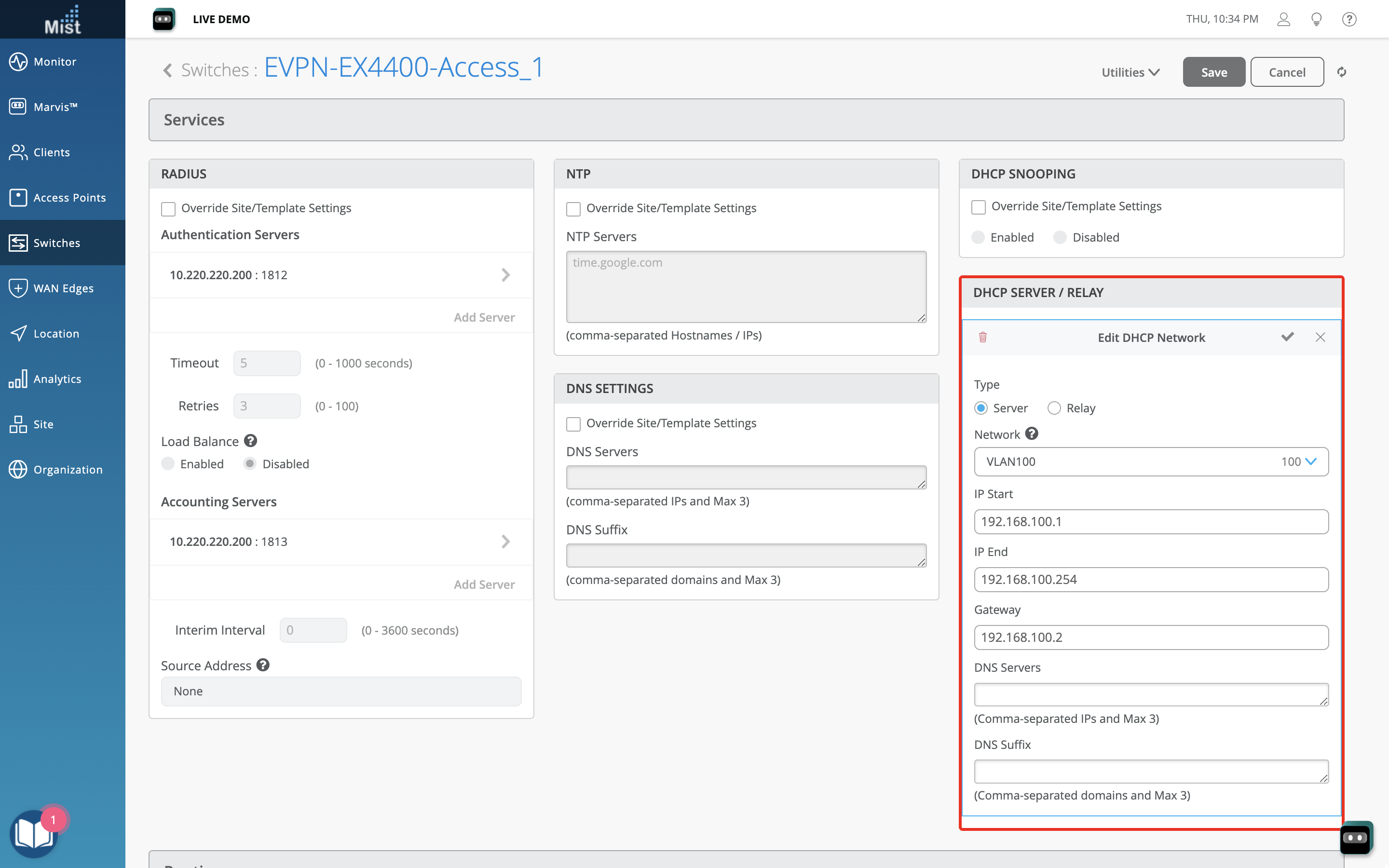Open the lightbulb what's new icon

(1317, 19)
